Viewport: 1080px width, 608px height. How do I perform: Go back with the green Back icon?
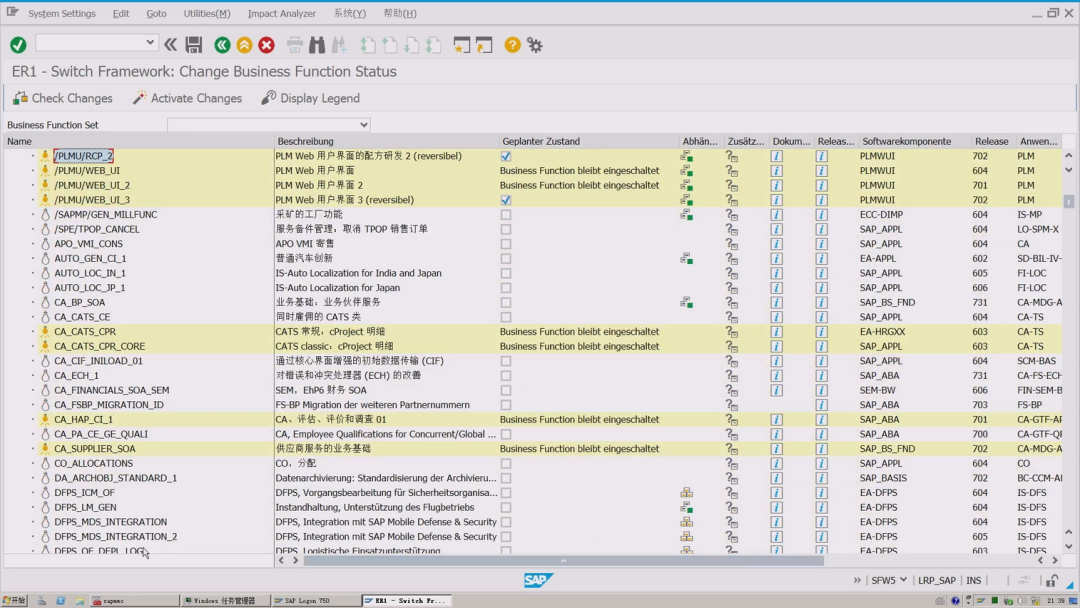point(222,45)
